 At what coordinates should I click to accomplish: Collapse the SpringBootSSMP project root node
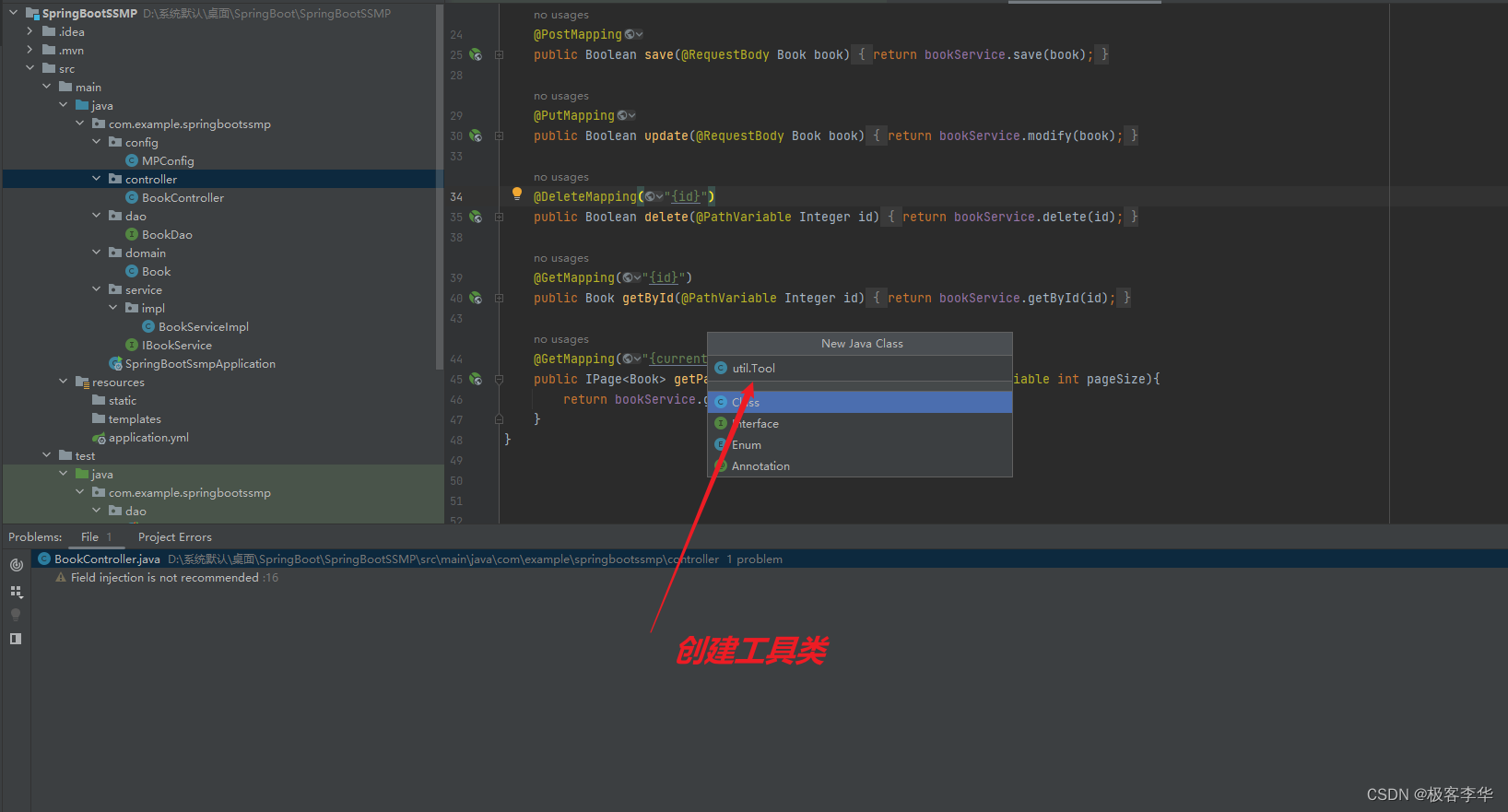pyautogui.click(x=13, y=13)
